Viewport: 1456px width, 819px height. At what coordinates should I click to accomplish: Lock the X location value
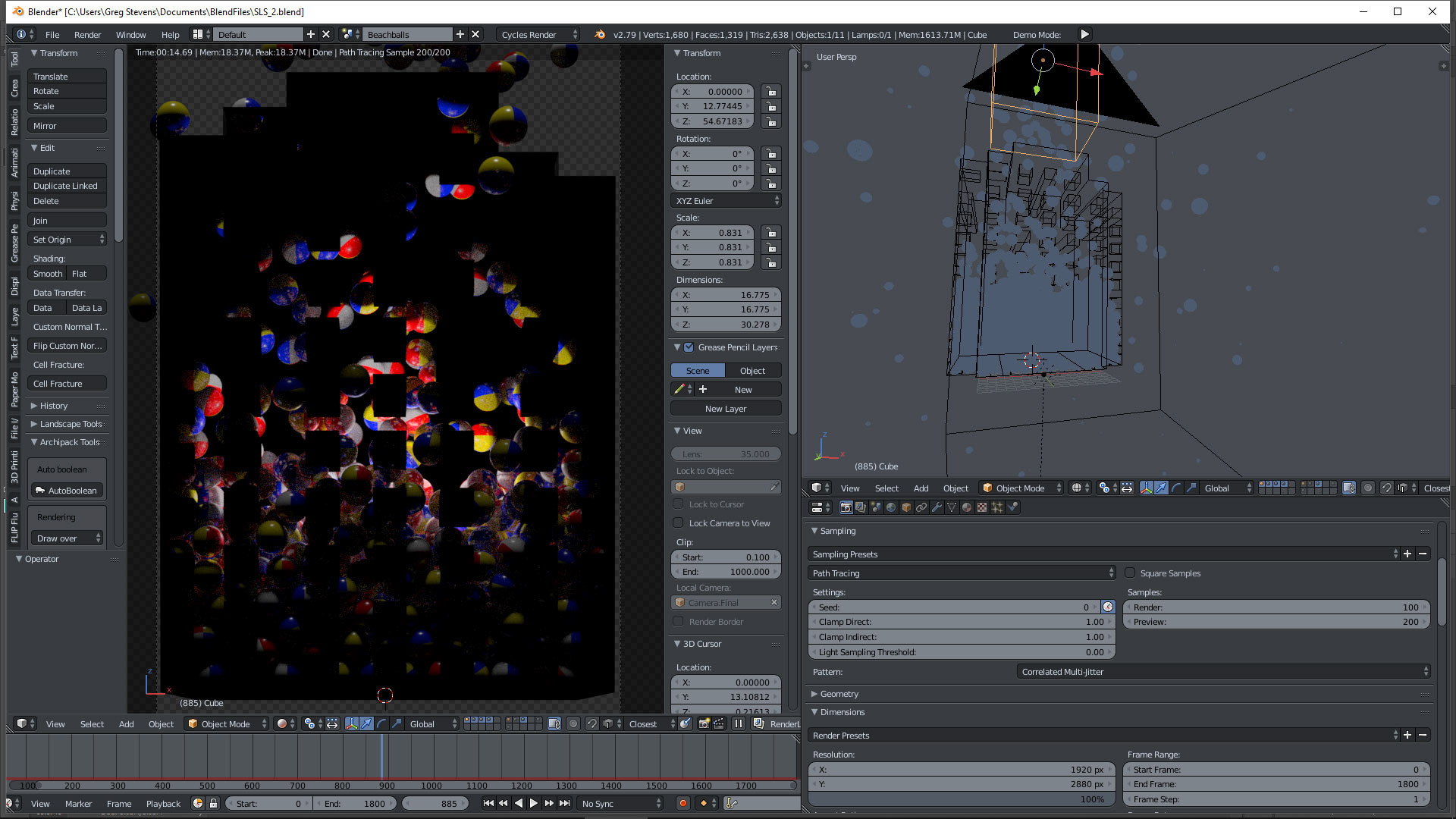click(x=770, y=92)
